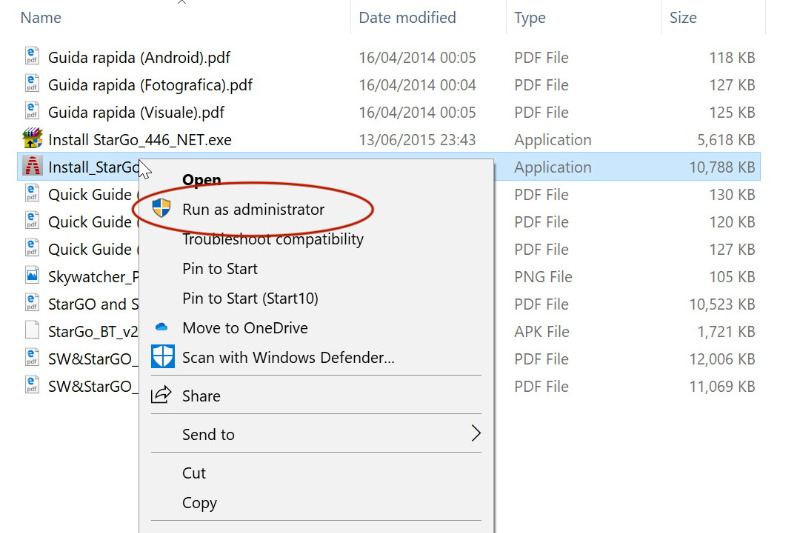This screenshot has height=533, width=800.
Task: Choose Open from the context menu
Action: [202, 180]
